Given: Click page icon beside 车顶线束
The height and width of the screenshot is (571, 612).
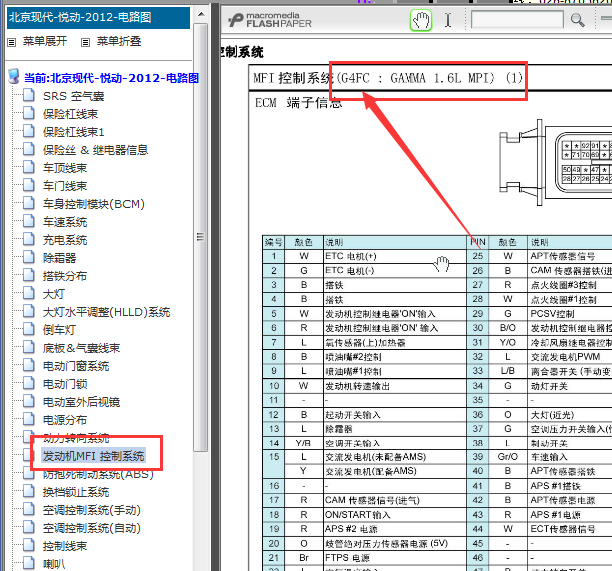Looking at the screenshot, I should (x=28, y=167).
